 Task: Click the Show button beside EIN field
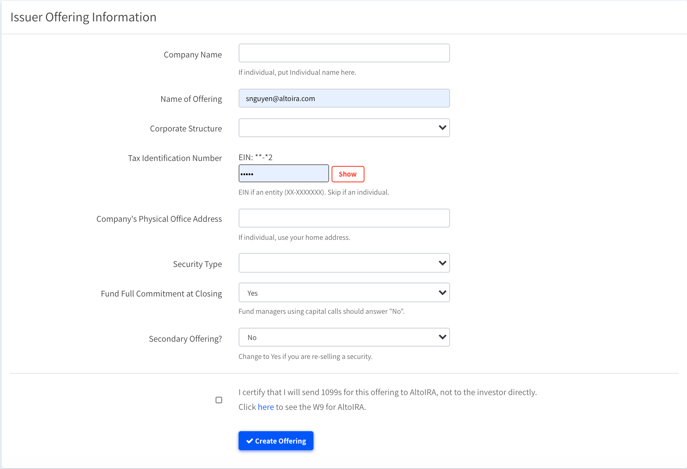click(x=348, y=174)
